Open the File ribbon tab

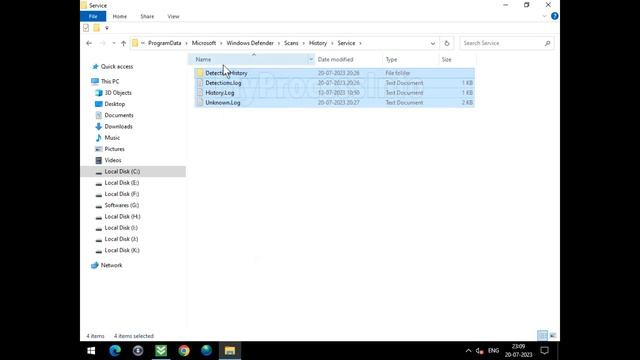93,16
